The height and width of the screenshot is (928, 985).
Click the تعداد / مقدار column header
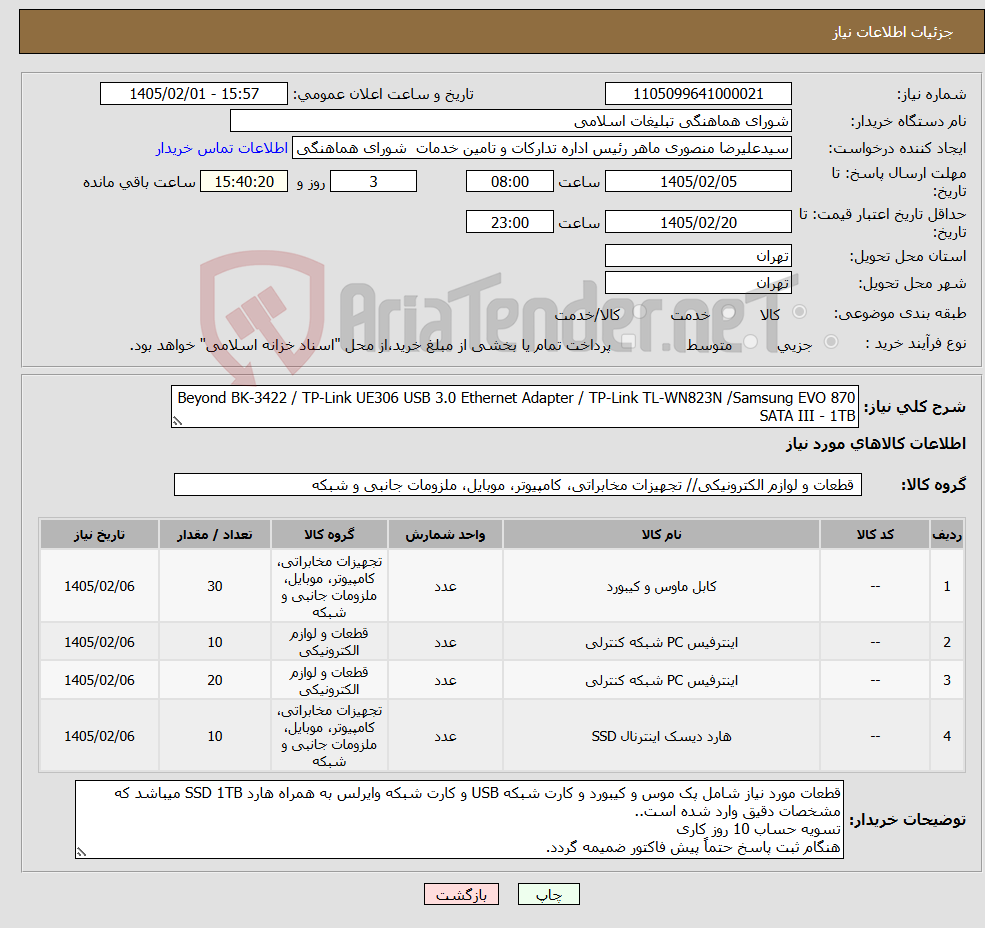(x=215, y=534)
